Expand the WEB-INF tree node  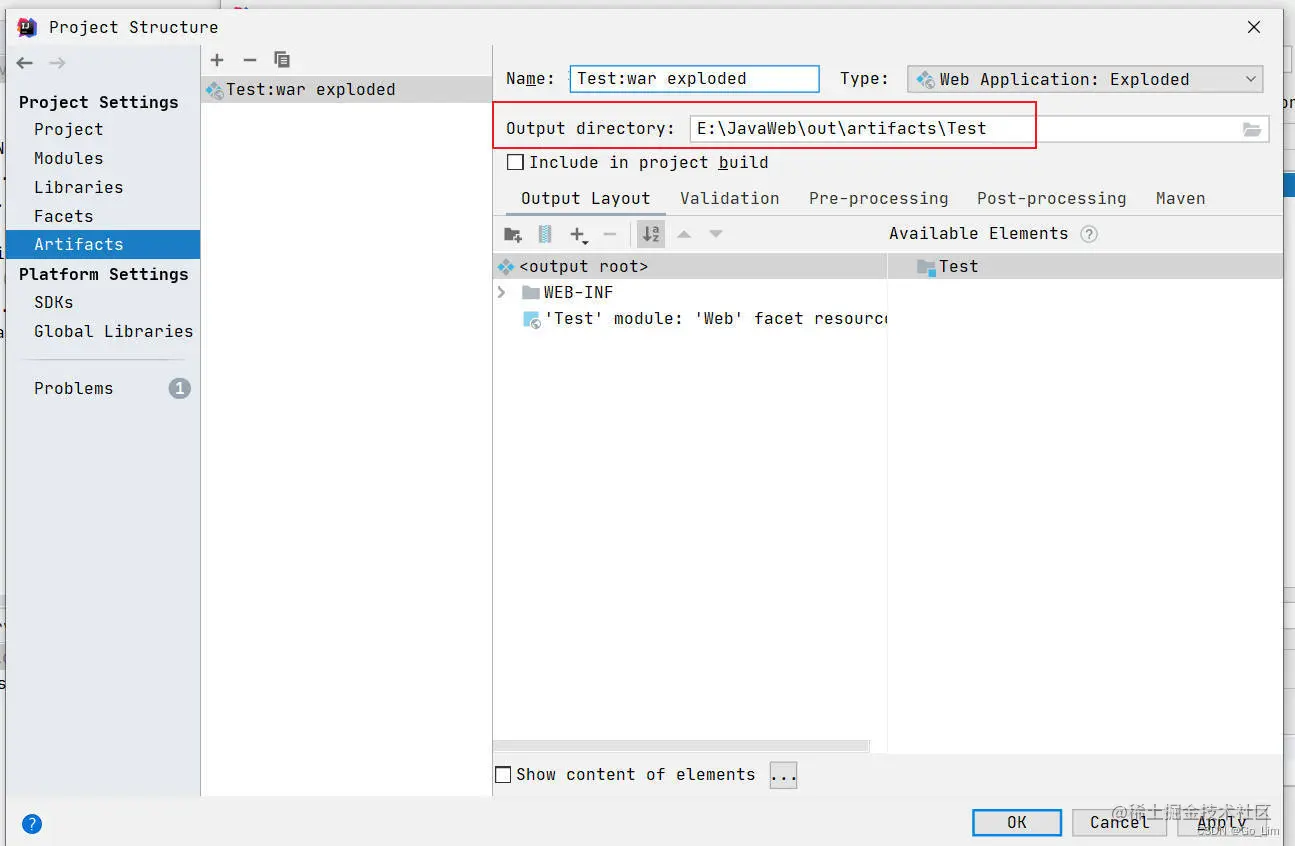[x=502, y=293]
